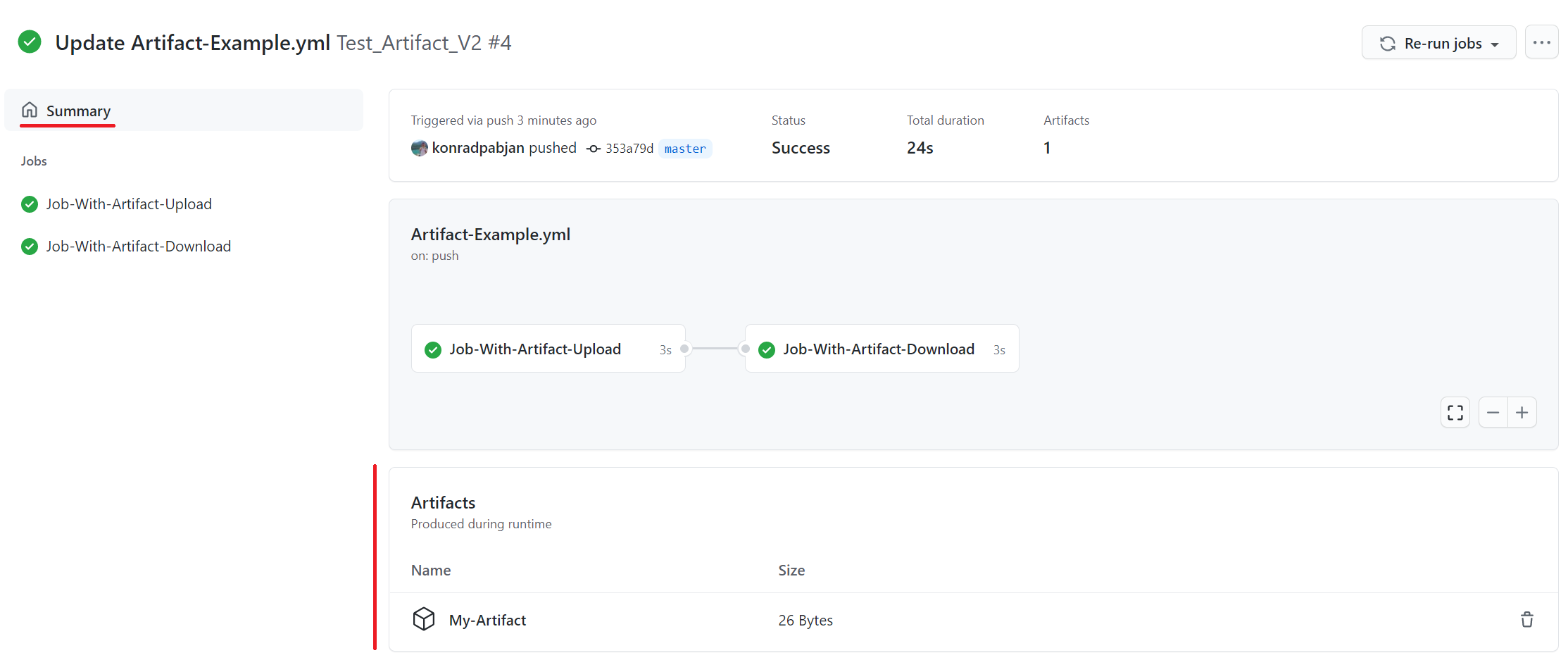This screenshot has width=1568, height=660.
Task: Open the master branch label
Action: click(685, 149)
